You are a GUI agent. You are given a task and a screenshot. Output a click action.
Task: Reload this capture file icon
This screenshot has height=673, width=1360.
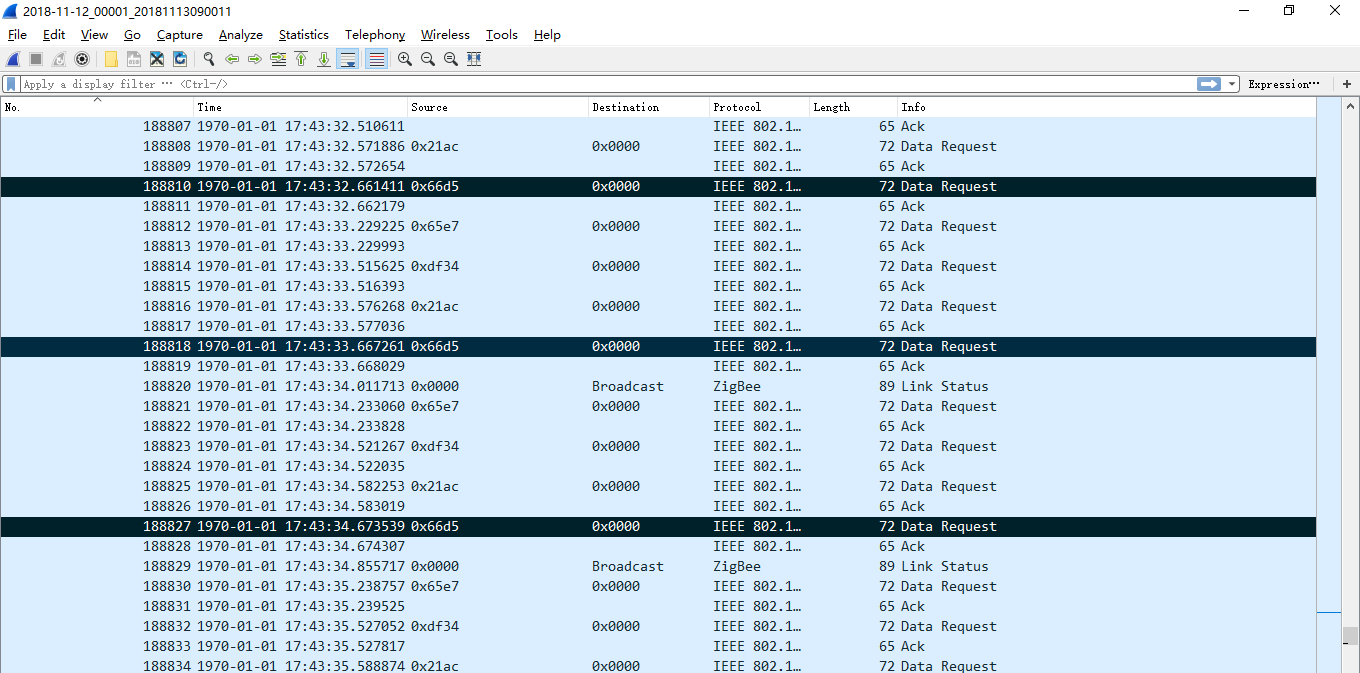click(x=180, y=59)
